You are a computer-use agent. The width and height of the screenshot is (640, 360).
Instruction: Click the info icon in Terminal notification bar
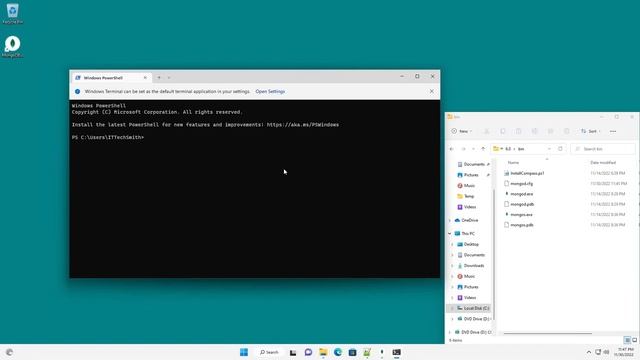[x=77, y=91]
